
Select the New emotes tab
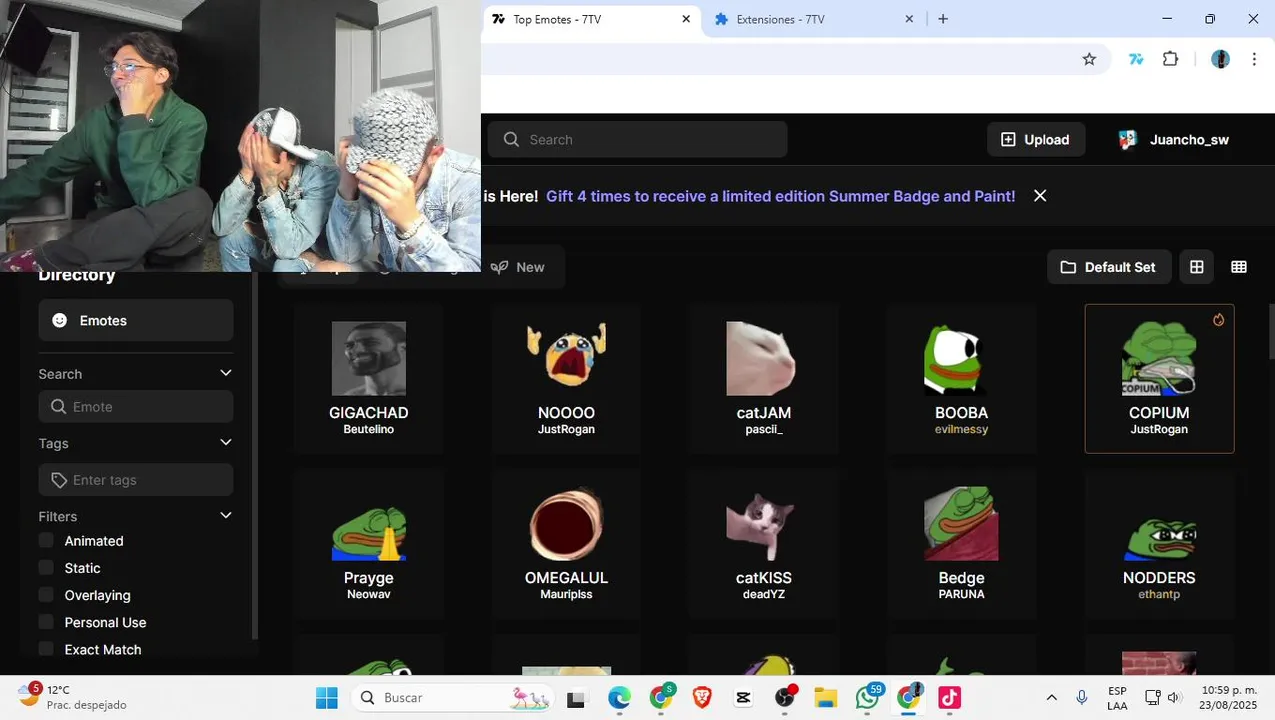(518, 267)
